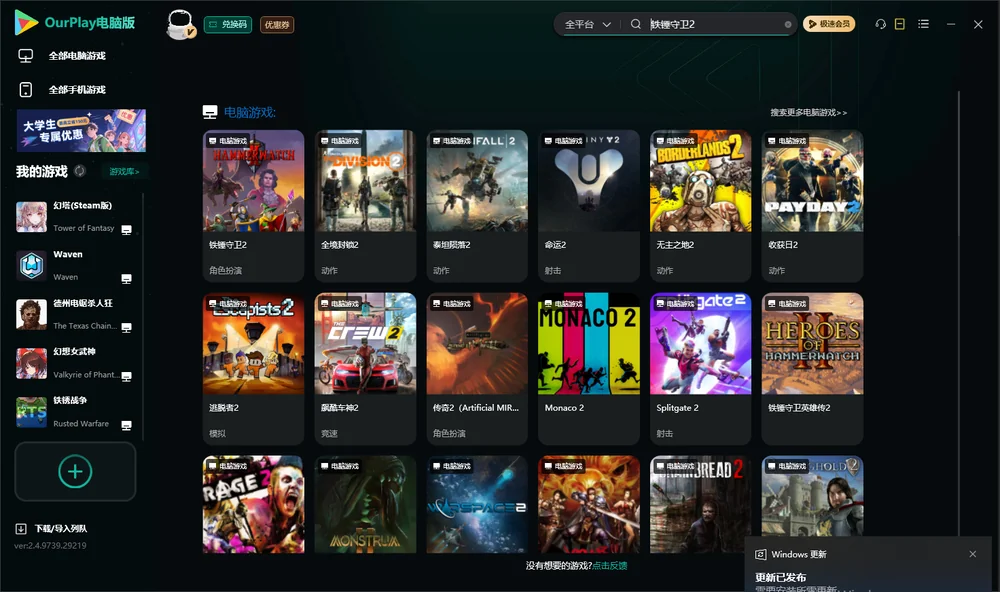The image size is (1000, 592).
Task: Open the main menu list icon
Action: tap(923, 24)
